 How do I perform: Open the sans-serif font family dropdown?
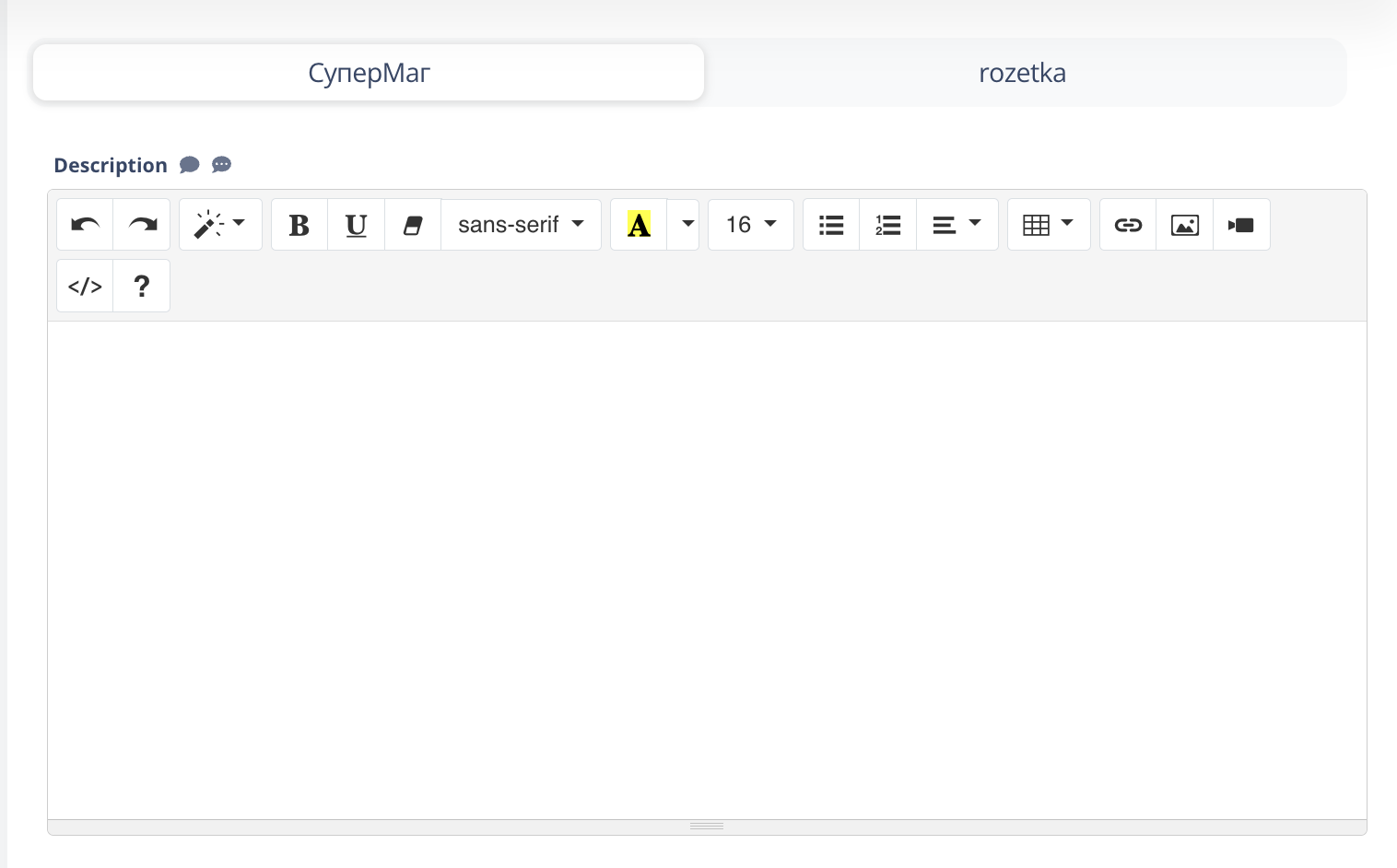[521, 225]
